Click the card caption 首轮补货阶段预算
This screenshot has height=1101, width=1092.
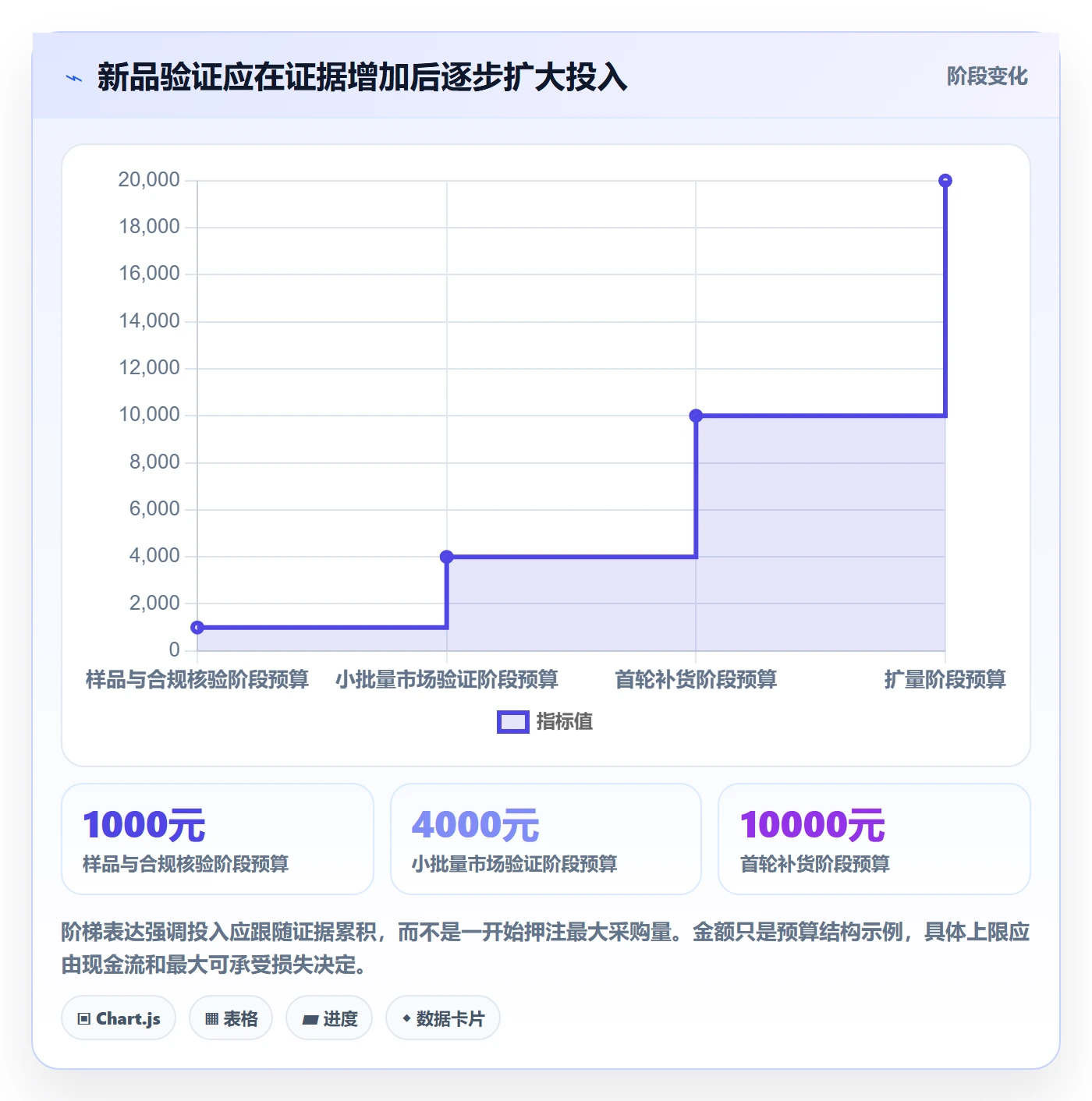[815, 864]
